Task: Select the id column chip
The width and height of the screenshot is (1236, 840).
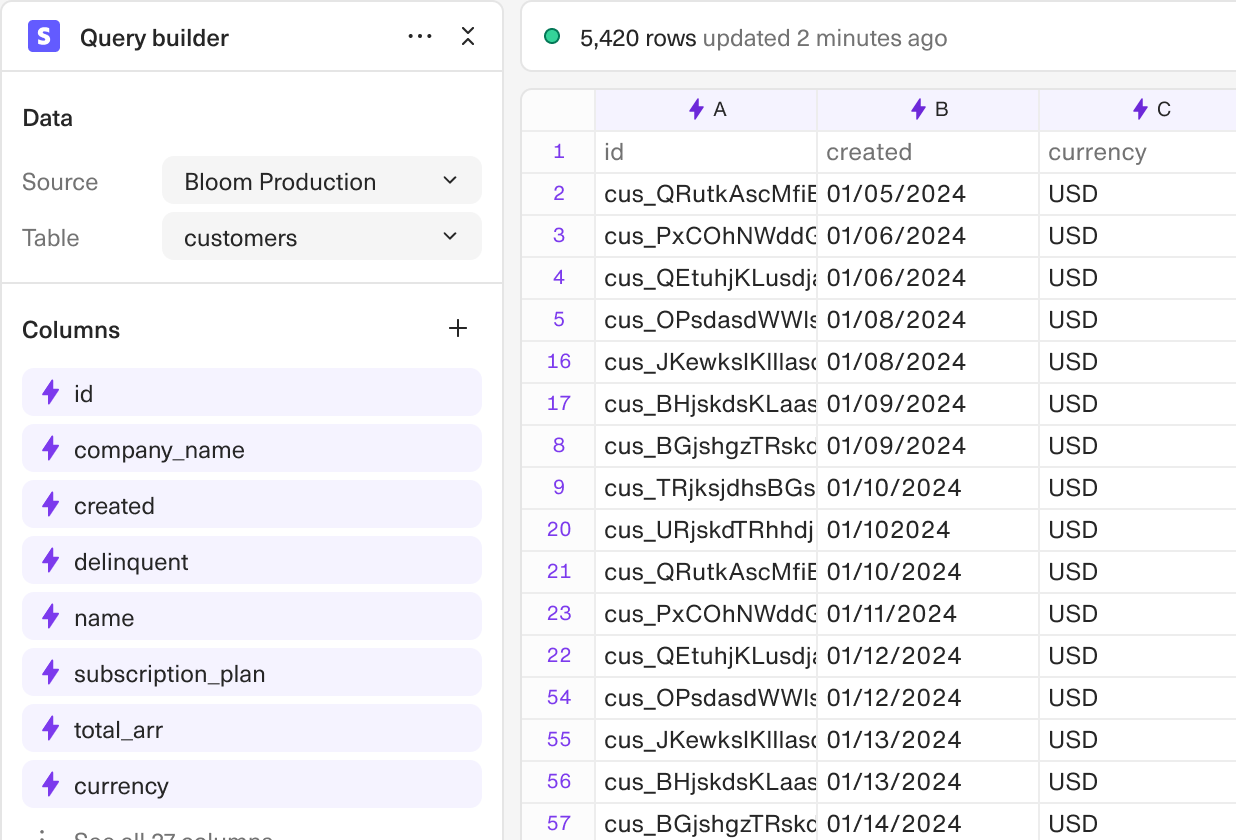Action: pyautogui.click(x=252, y=393)
